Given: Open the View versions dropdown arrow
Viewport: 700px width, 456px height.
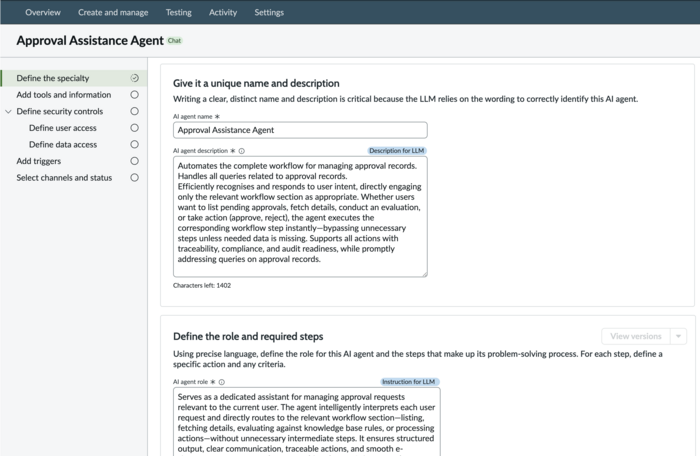Looking at the screenshot, I should (x=678, y=336).
